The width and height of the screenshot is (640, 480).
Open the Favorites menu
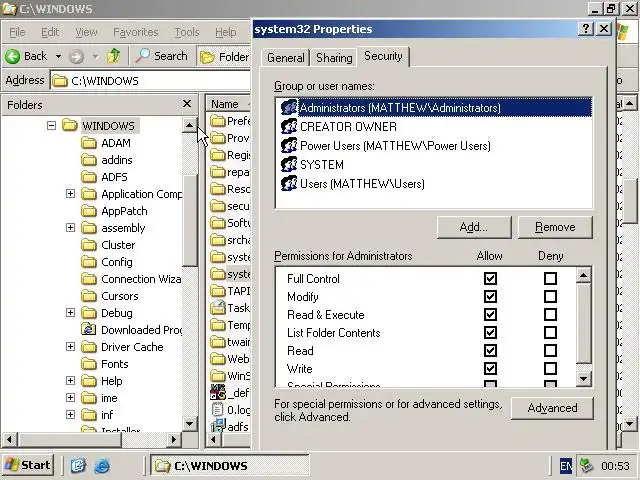(136, 32)
